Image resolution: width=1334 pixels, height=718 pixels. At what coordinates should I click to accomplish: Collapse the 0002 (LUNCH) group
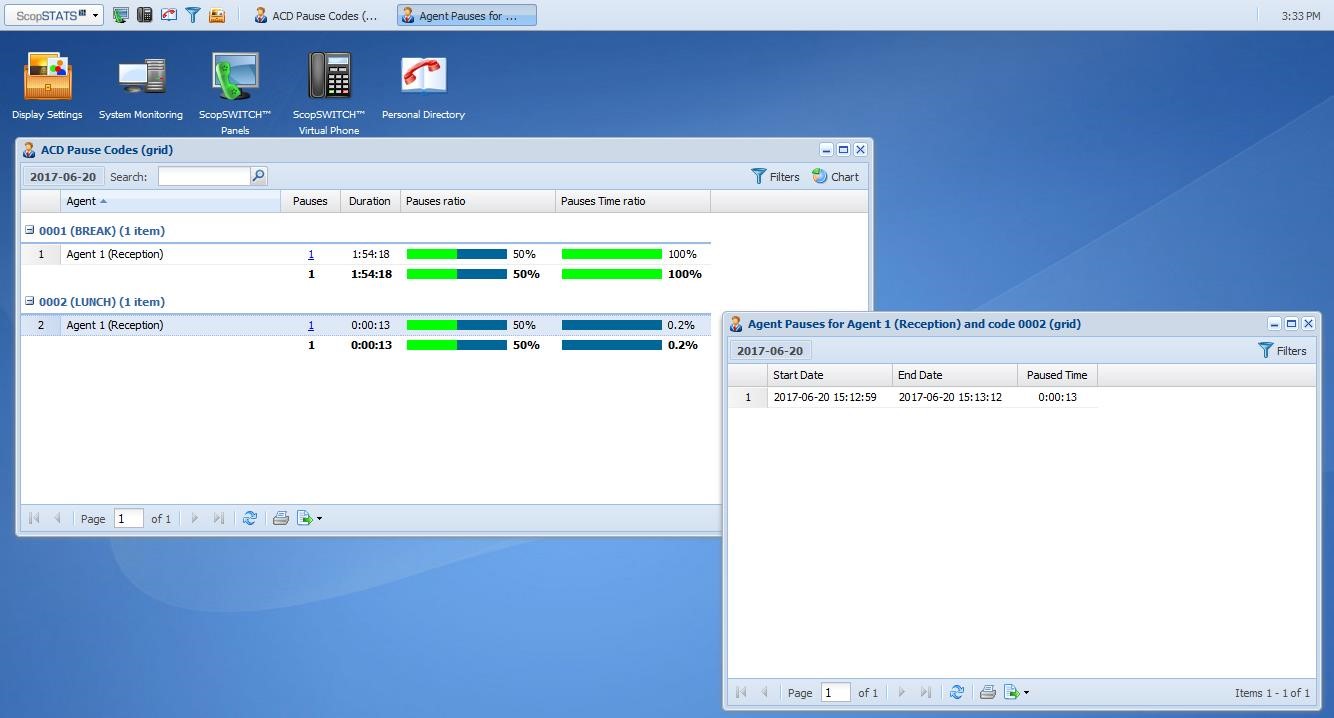click(30, 301)
